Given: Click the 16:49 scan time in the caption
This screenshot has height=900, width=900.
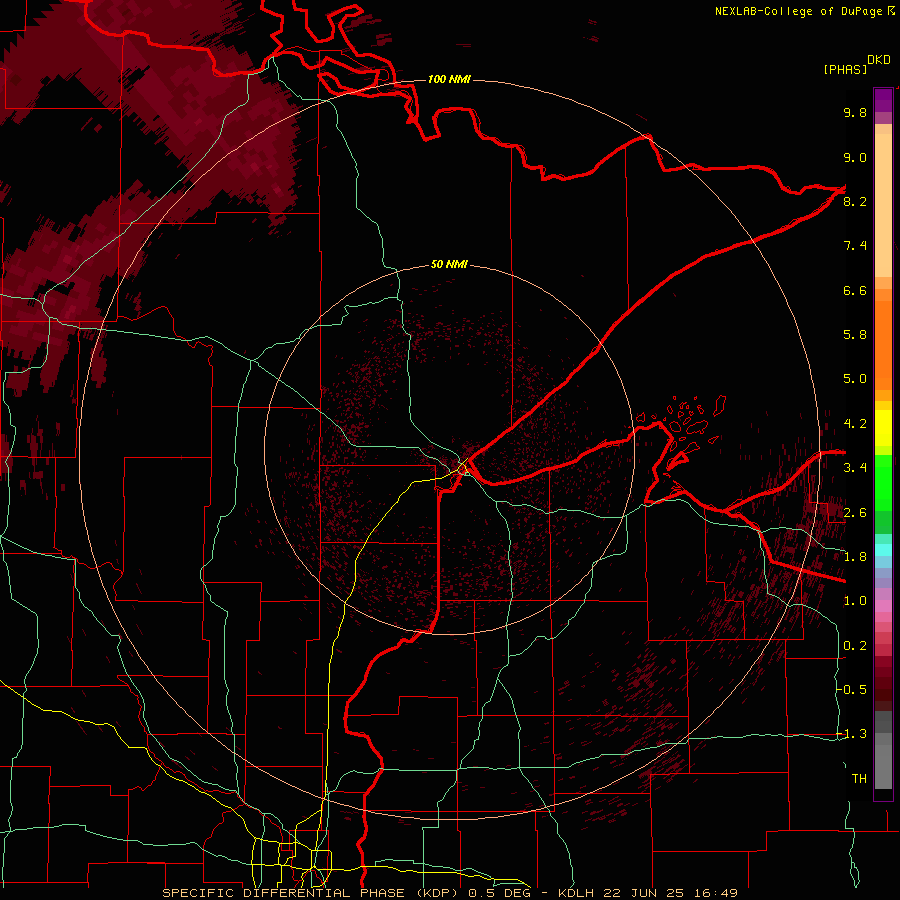Looking at the screenshot, I should [x=717, y=893].
